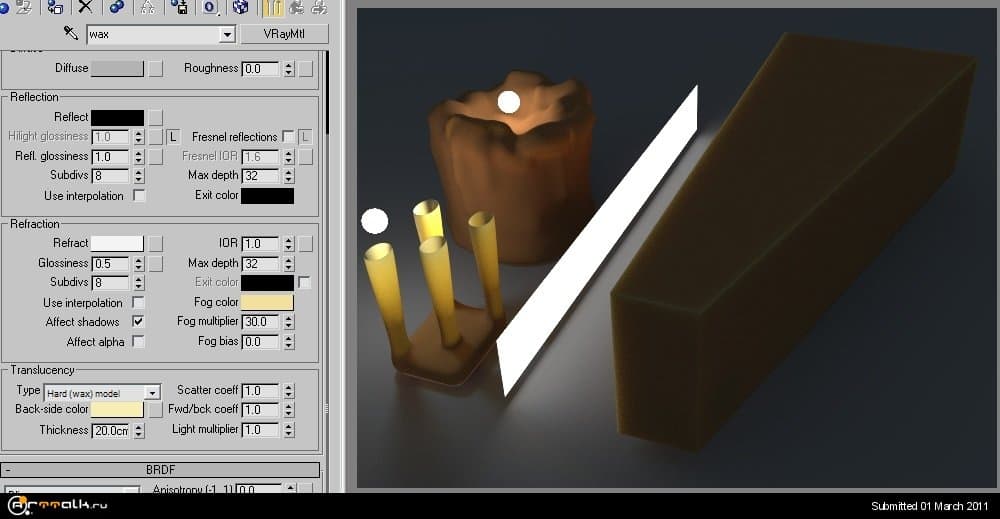Click Assign Material to Selection icon
This screenshot has height=519, width=1000.
pos(55,7)
